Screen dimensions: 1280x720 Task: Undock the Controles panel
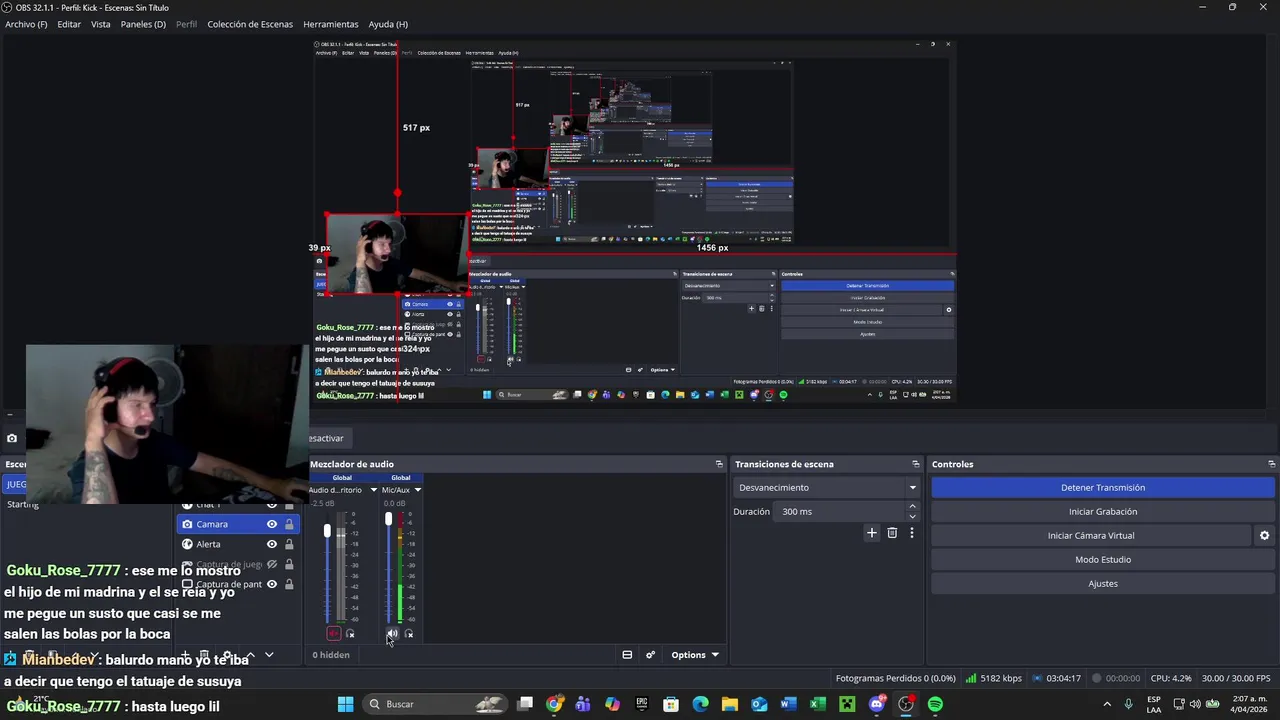tap(1271, 464)
